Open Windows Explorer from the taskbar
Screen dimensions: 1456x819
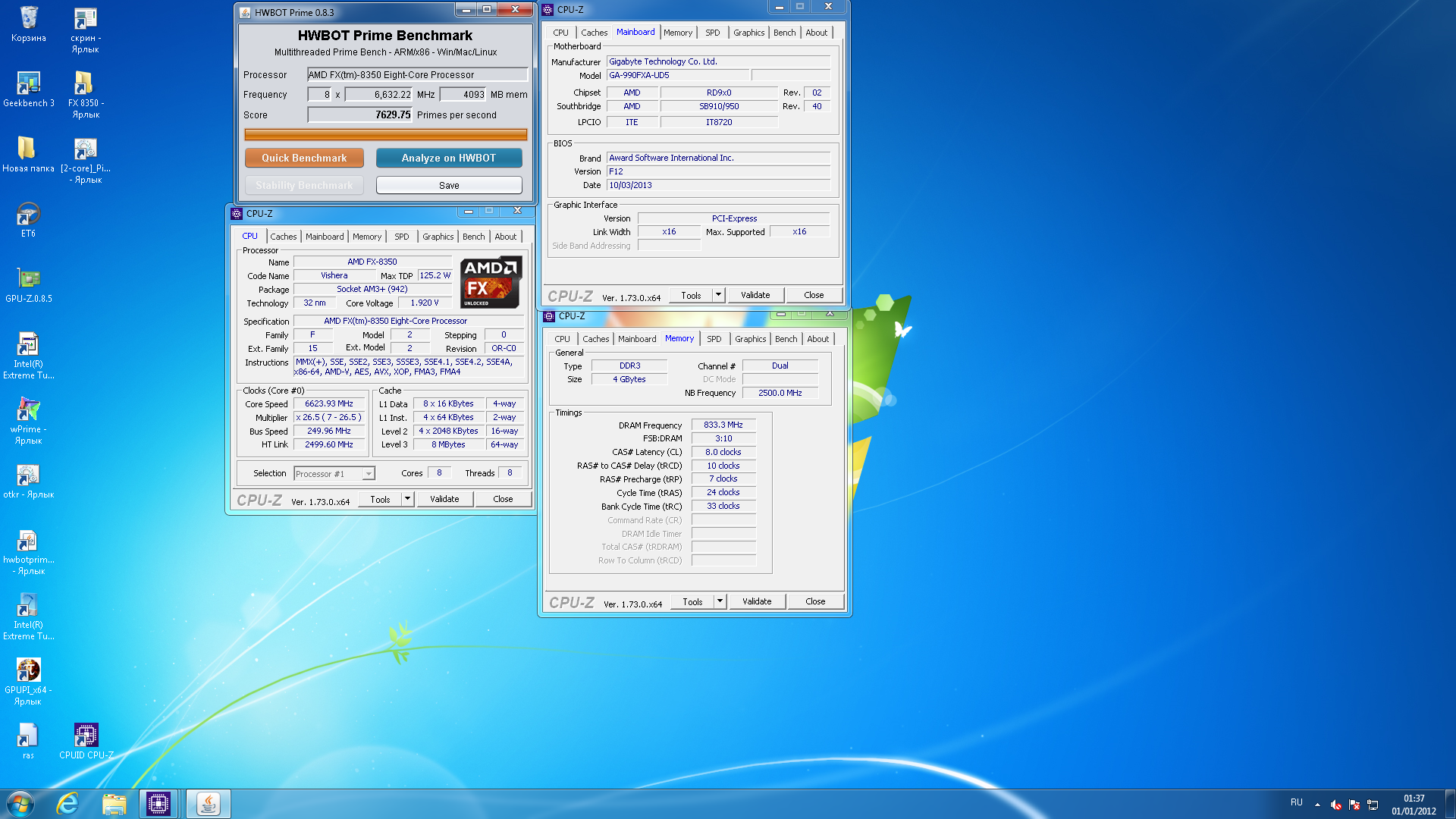point(114,804)
